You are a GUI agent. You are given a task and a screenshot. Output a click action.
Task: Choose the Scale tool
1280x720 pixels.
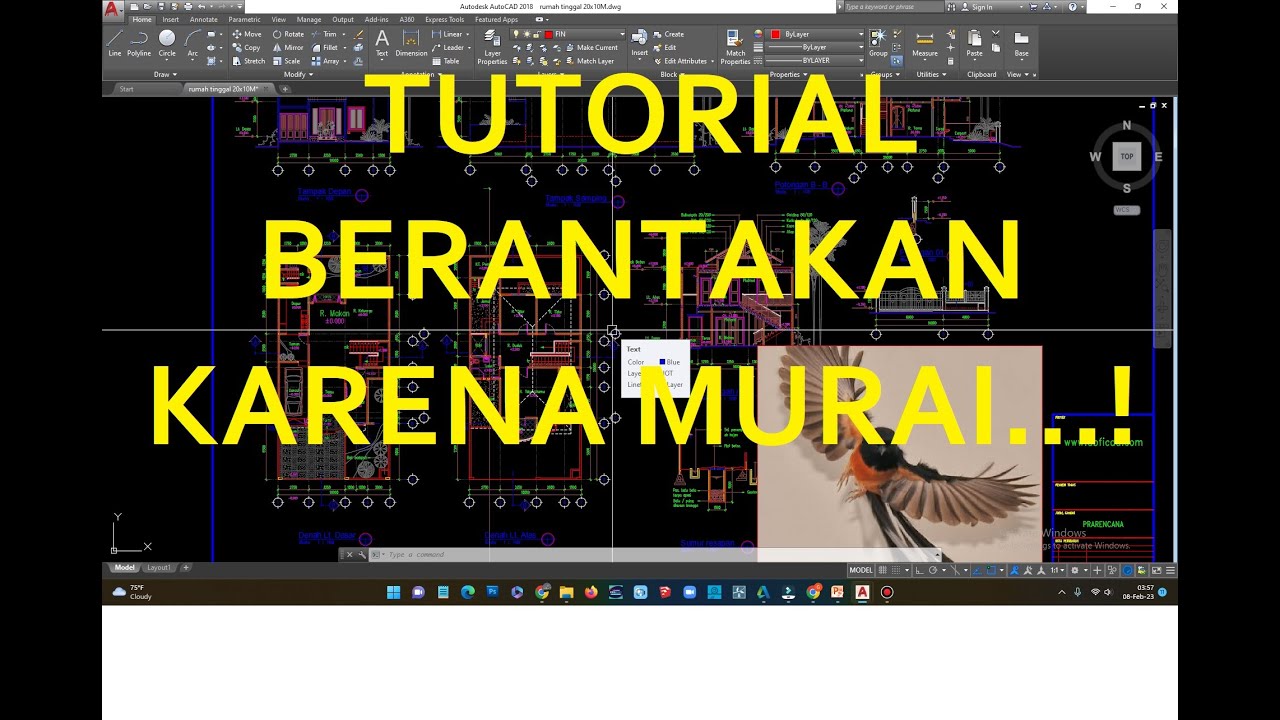286,61
